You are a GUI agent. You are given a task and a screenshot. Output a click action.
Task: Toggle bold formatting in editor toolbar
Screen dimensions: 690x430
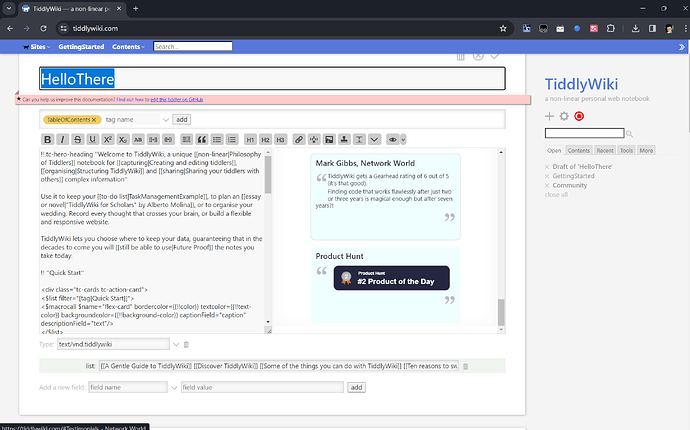click(x=48, y=140)
